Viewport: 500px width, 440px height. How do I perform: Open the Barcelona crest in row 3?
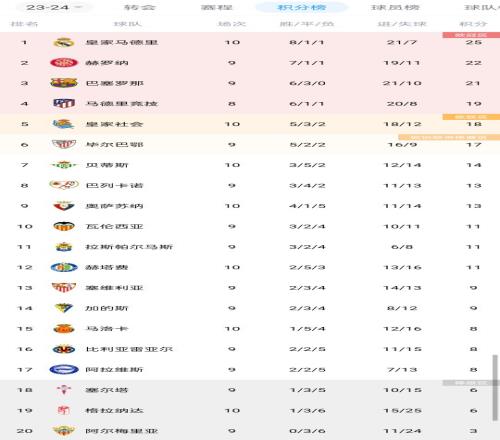[64, 83]
